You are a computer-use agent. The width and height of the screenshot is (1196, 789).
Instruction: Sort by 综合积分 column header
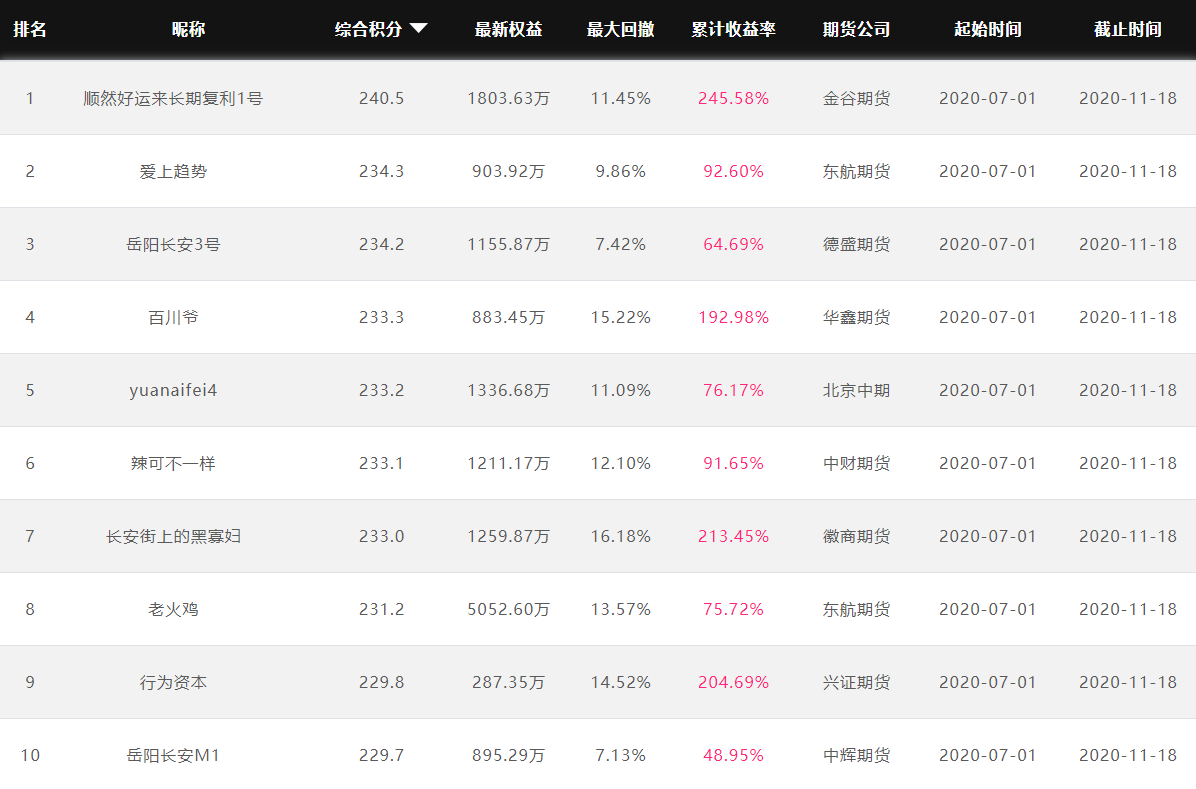point(368,29)
